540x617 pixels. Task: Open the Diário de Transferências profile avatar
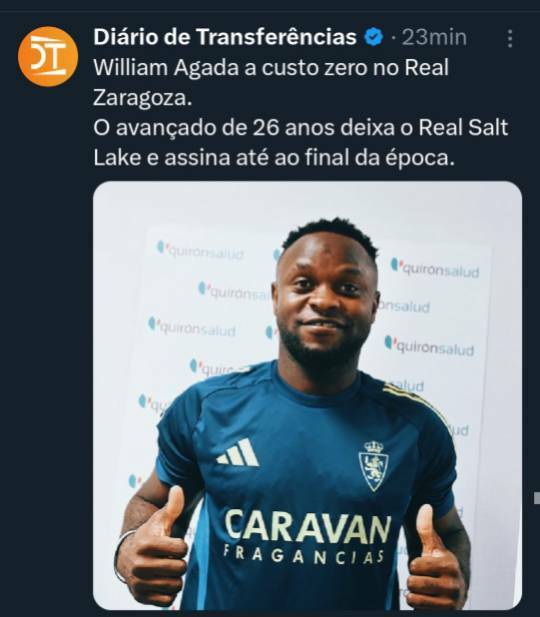[48, 56]
